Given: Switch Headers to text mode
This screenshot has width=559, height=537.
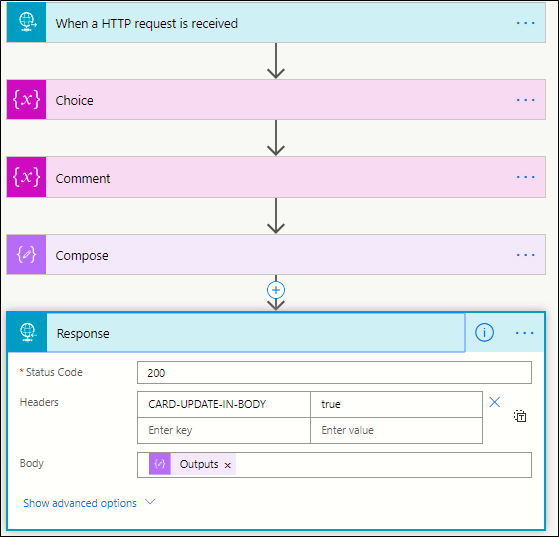Looking at the screenshot, I should [520, 416].
